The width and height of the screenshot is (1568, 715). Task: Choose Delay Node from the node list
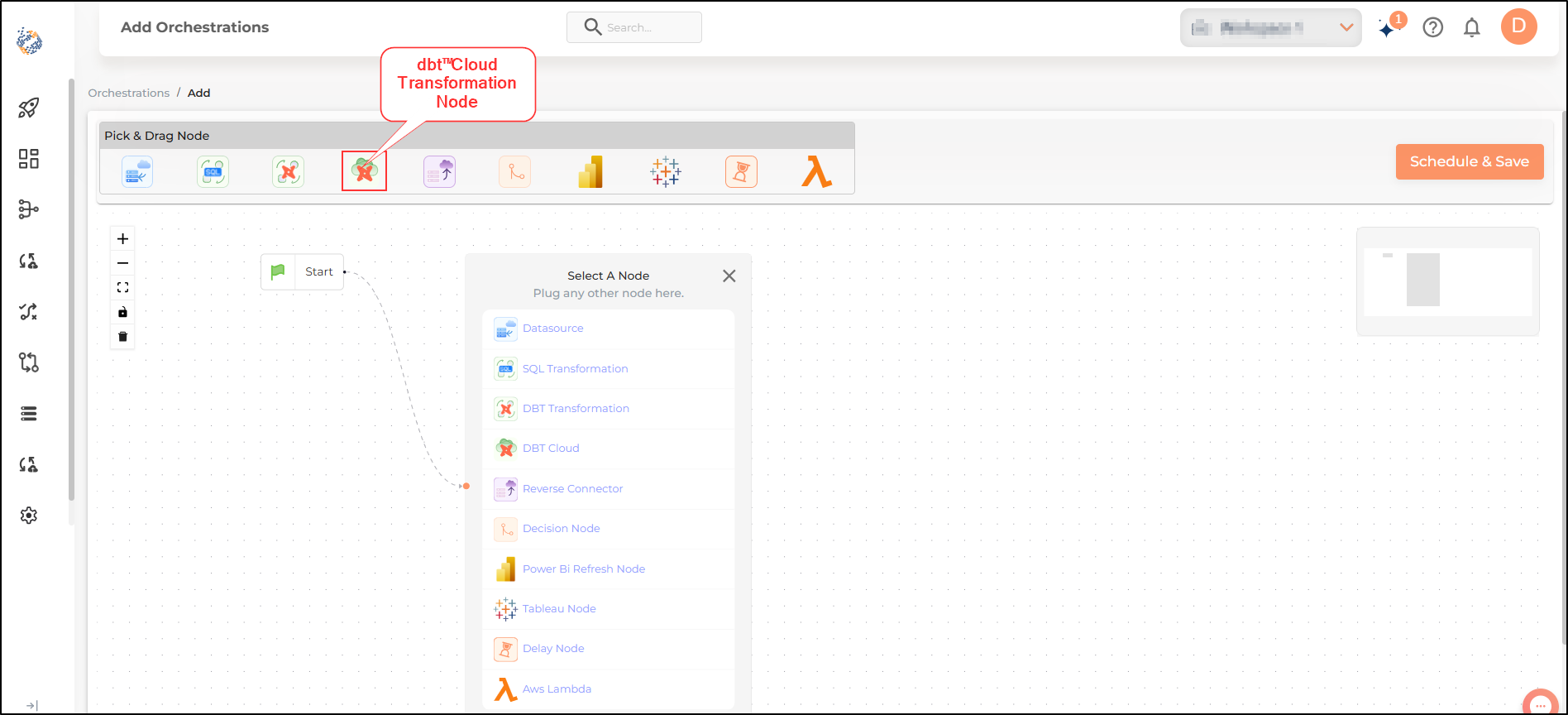click(x=608, y=649)
